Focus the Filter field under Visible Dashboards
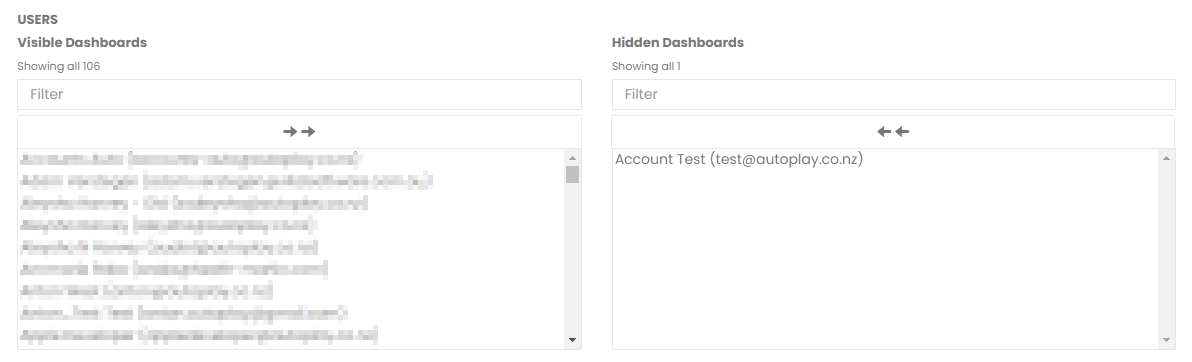The image size is (1192, 362). 300,94
